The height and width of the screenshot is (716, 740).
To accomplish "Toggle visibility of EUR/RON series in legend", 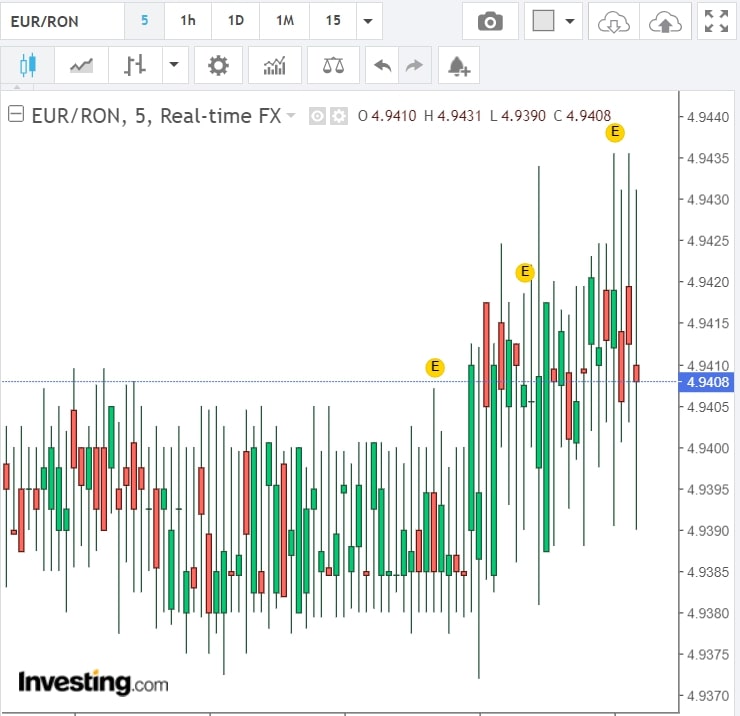I will point(317,116).
